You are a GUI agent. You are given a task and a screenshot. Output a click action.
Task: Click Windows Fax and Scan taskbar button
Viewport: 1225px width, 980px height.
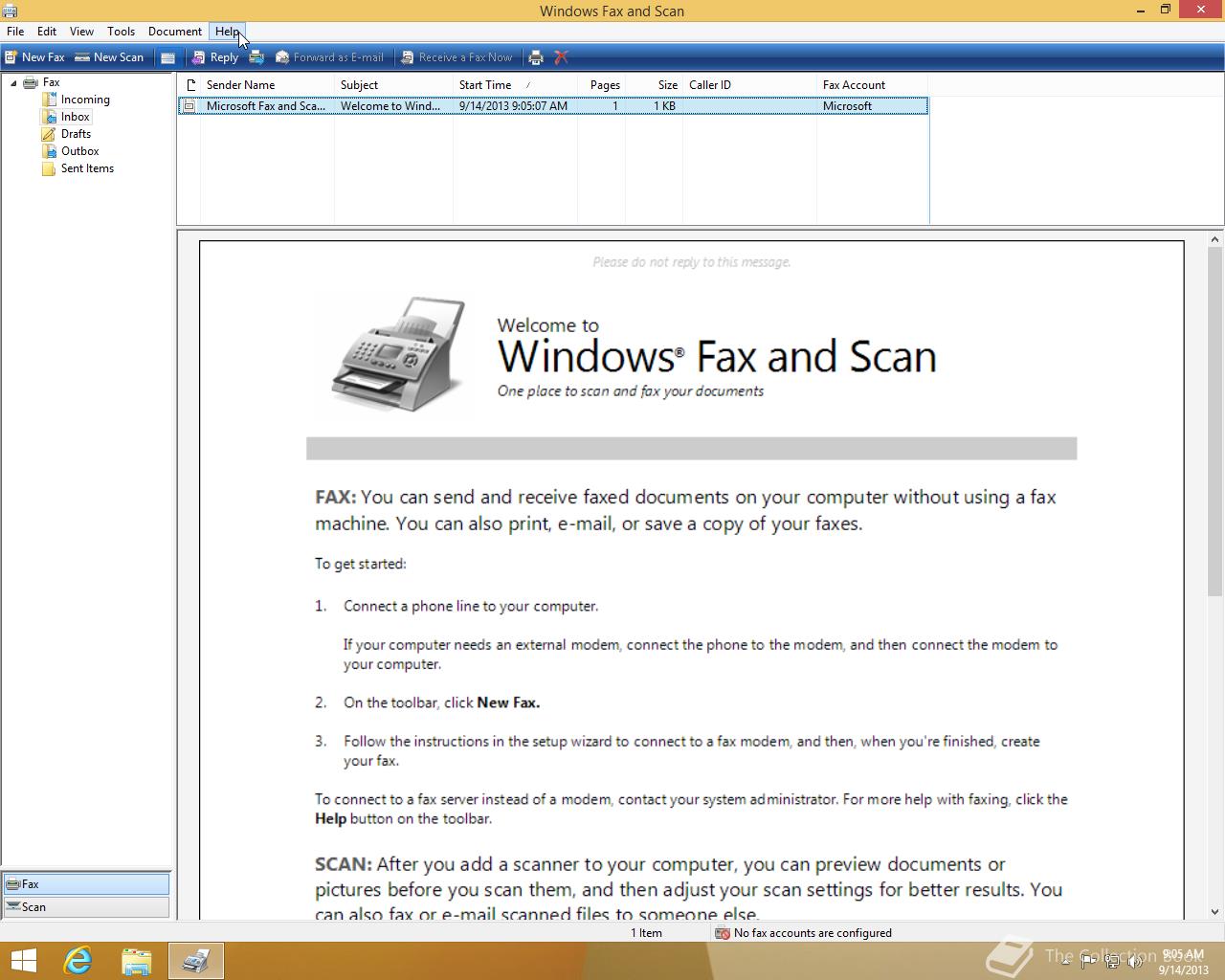(196, 961)
